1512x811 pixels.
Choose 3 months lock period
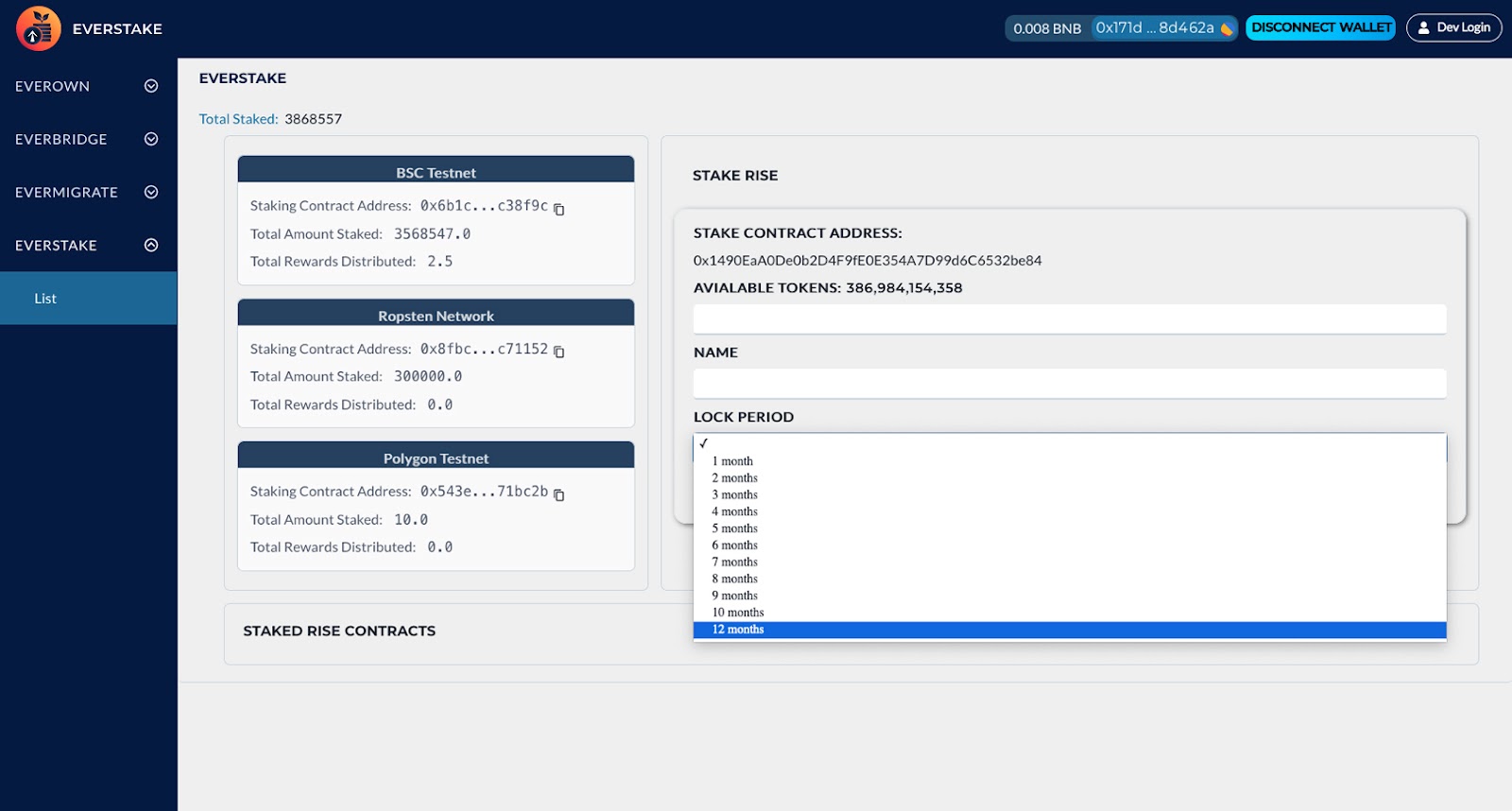tap(1070, 494)
